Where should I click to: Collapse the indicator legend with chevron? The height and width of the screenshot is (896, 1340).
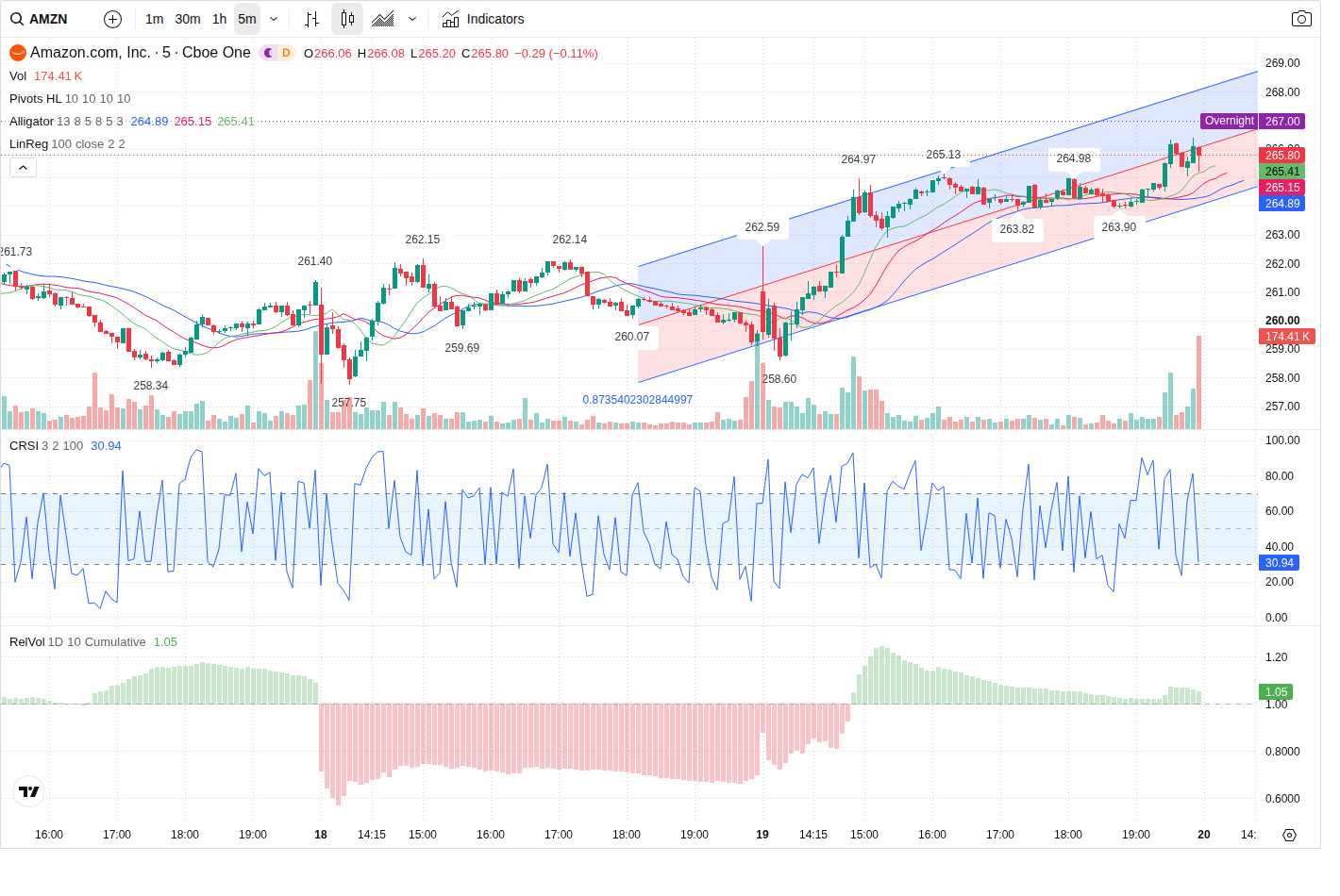tap(23, 167)
